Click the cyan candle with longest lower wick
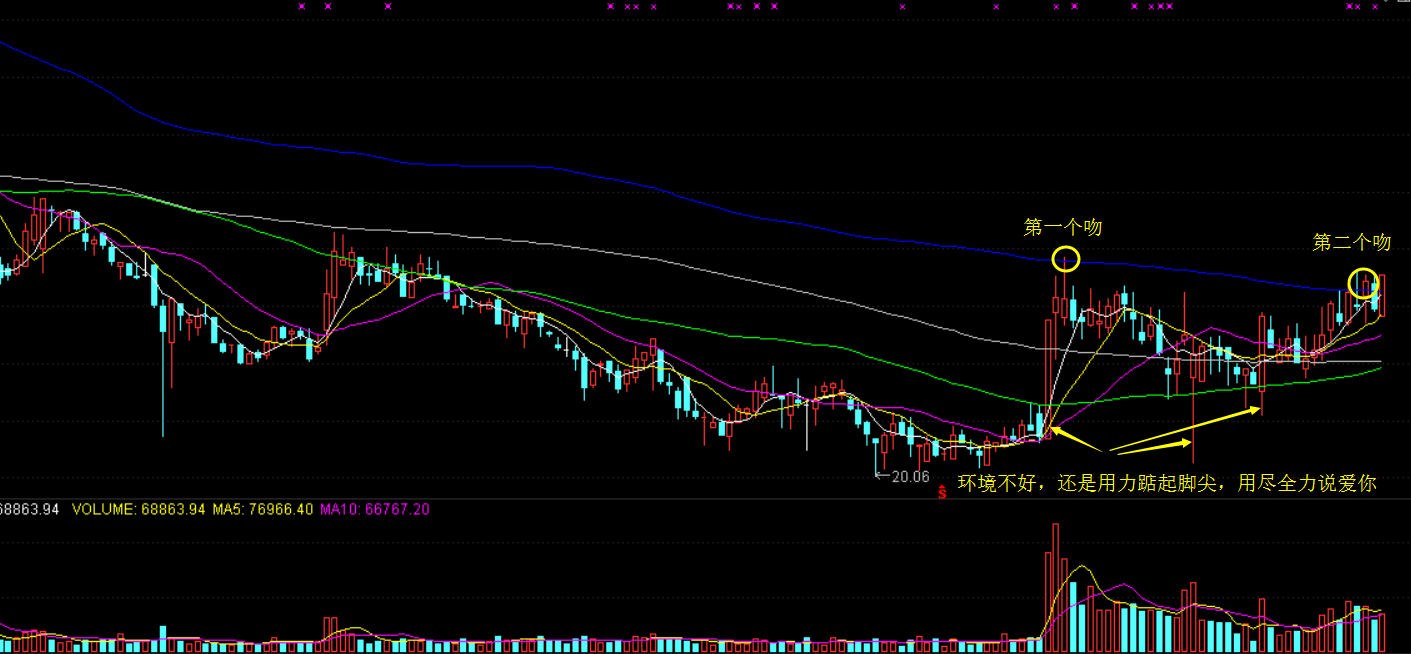Image resolution: width=1411 pixels, height=654 pixels. [x=163, y=330]
